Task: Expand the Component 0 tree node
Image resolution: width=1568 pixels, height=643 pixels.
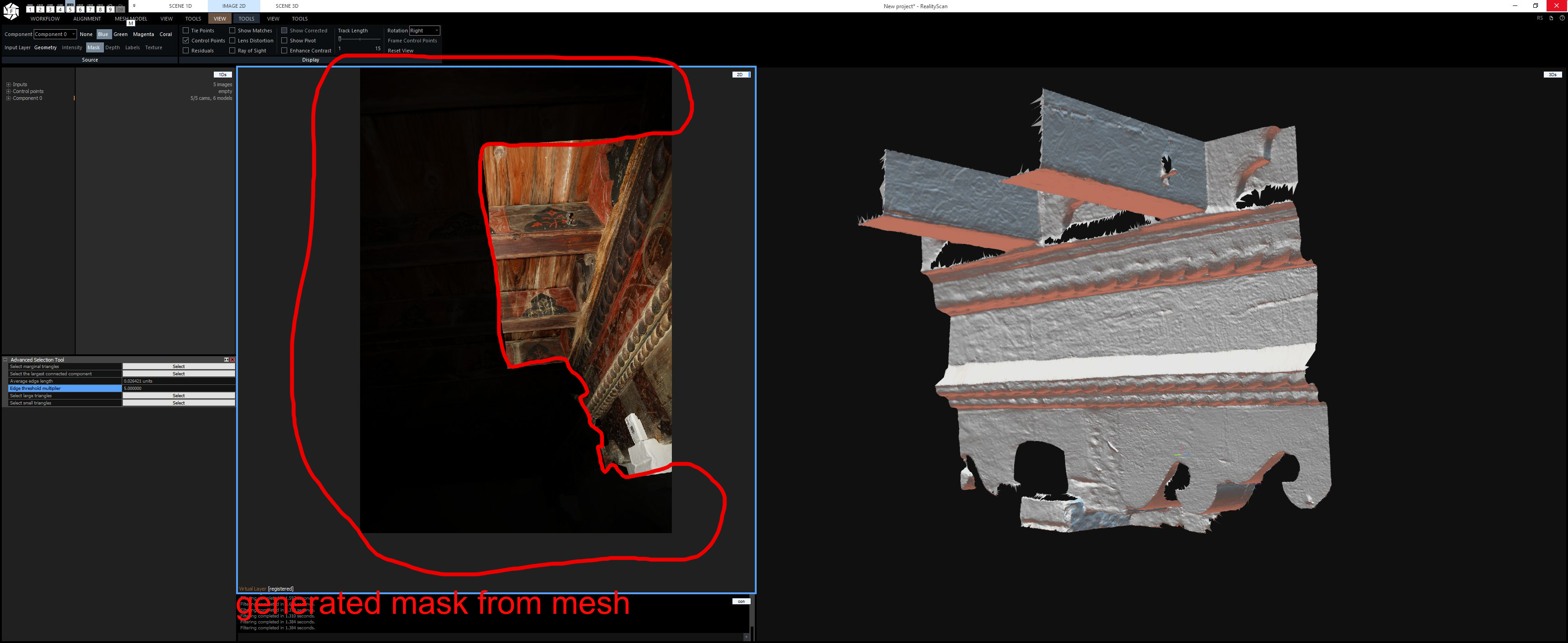Action: (x=9, y=98)
